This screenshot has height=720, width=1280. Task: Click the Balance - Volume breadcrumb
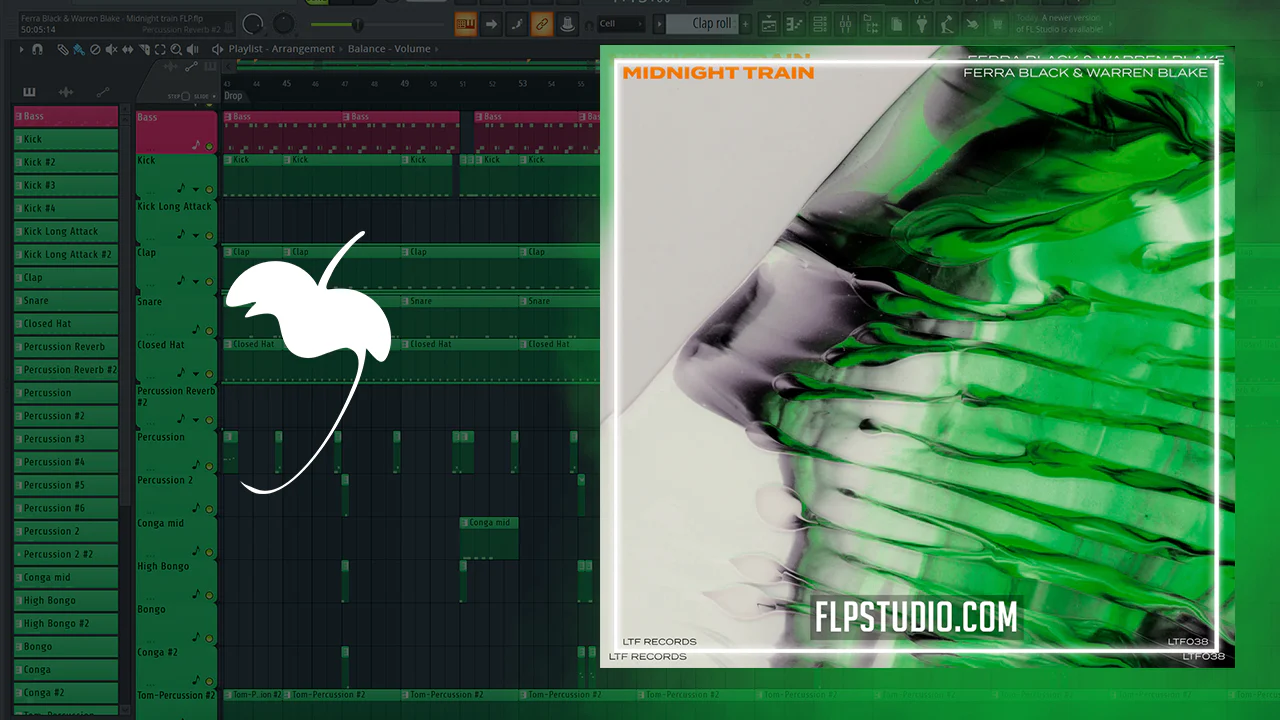click(389, 49)
